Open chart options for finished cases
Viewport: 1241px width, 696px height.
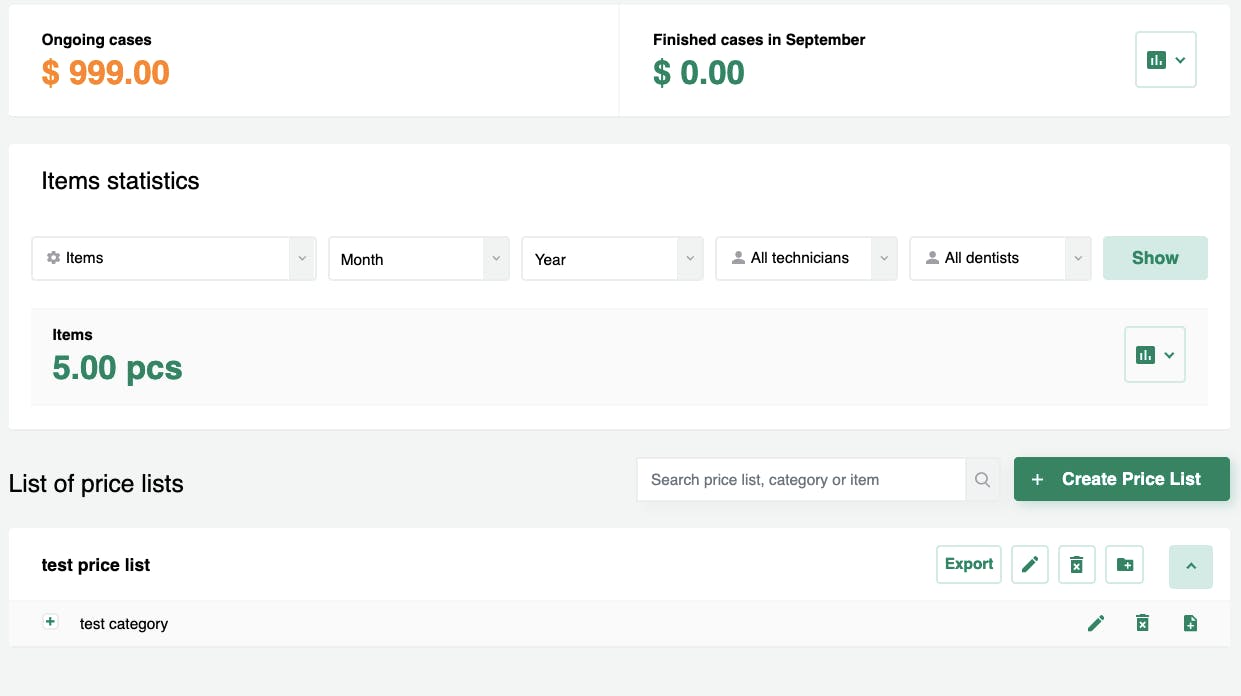[x=1166, y=60]
